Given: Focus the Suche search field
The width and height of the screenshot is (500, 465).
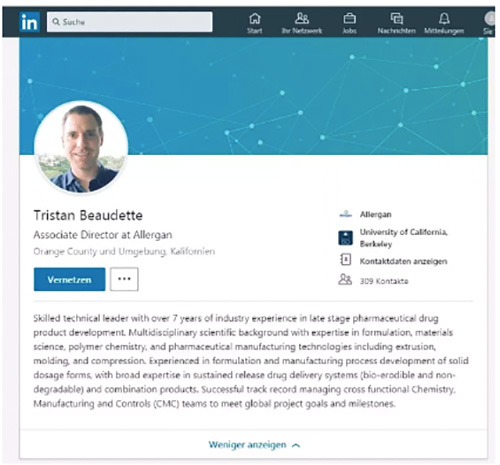Looking at the screenshot, I should tap(130, 22).
